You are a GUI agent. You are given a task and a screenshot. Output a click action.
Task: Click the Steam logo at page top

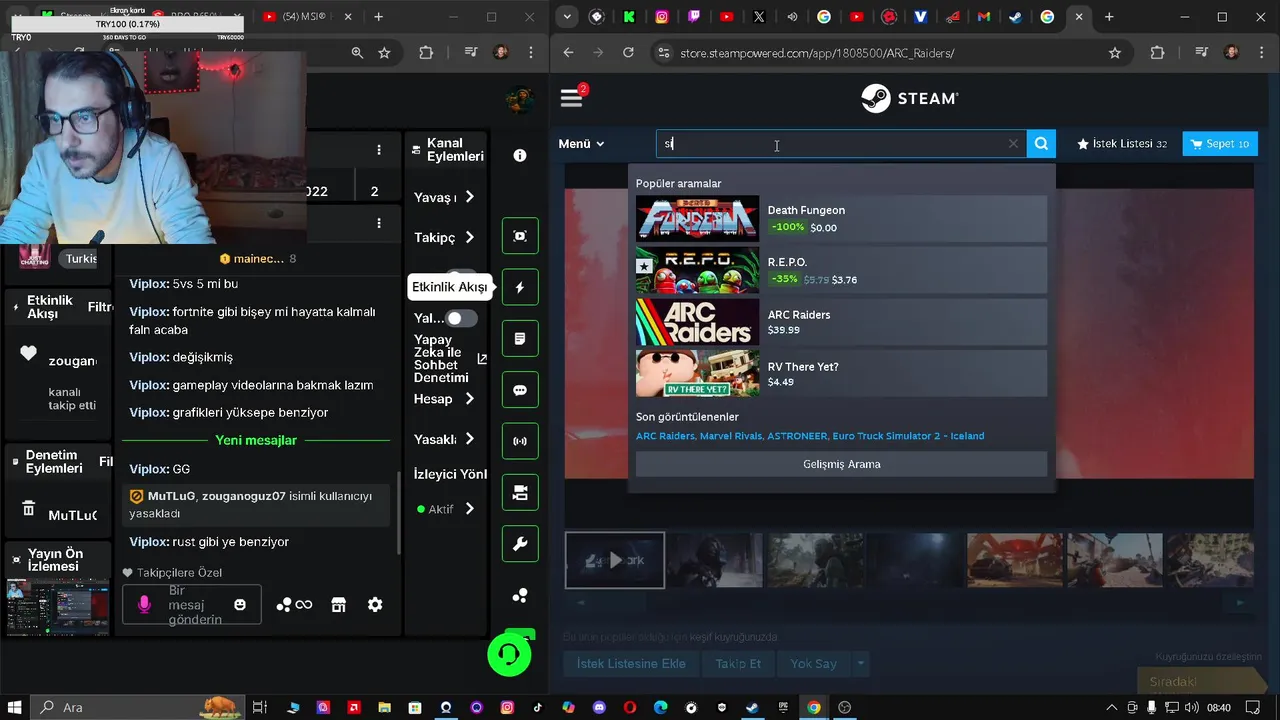tap(910, 98)
